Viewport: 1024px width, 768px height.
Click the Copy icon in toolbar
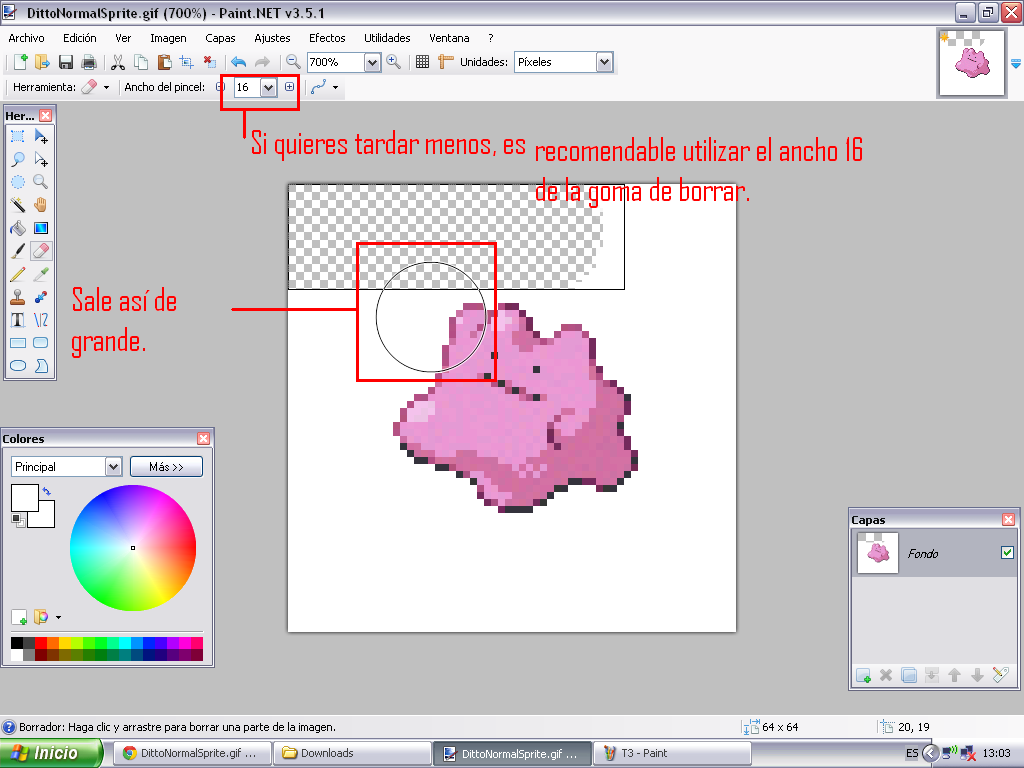tap(140, 62)
